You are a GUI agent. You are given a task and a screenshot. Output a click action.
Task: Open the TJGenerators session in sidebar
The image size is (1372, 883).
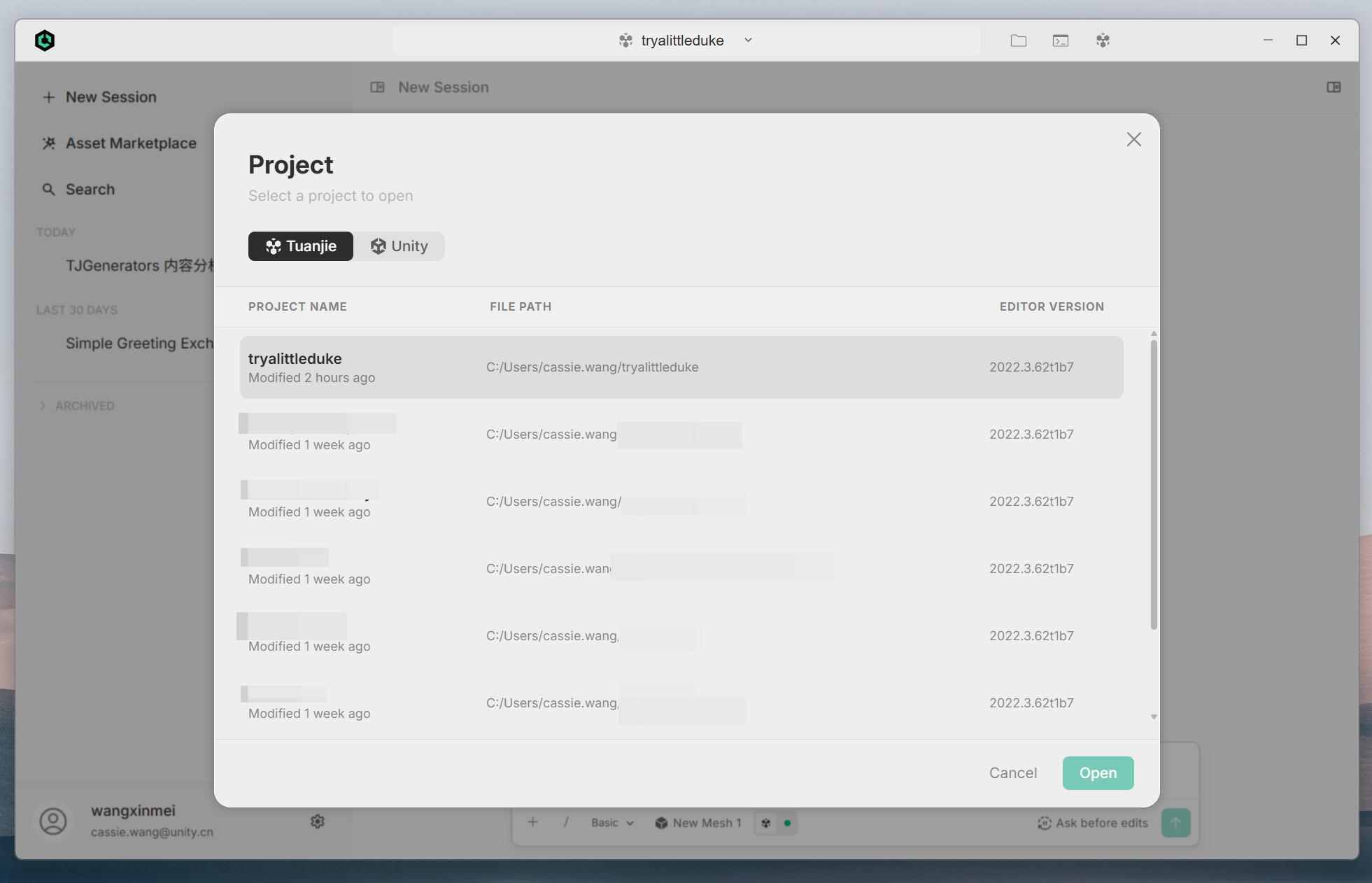pos(140,266)
